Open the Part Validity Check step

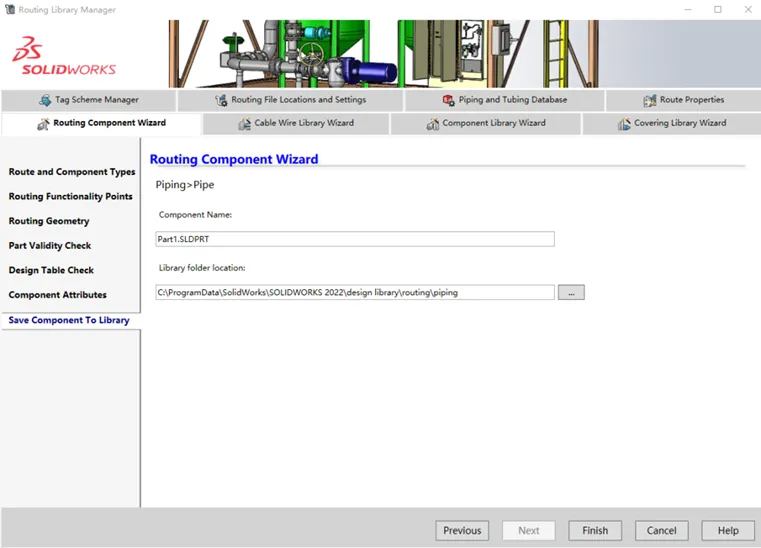50,246
